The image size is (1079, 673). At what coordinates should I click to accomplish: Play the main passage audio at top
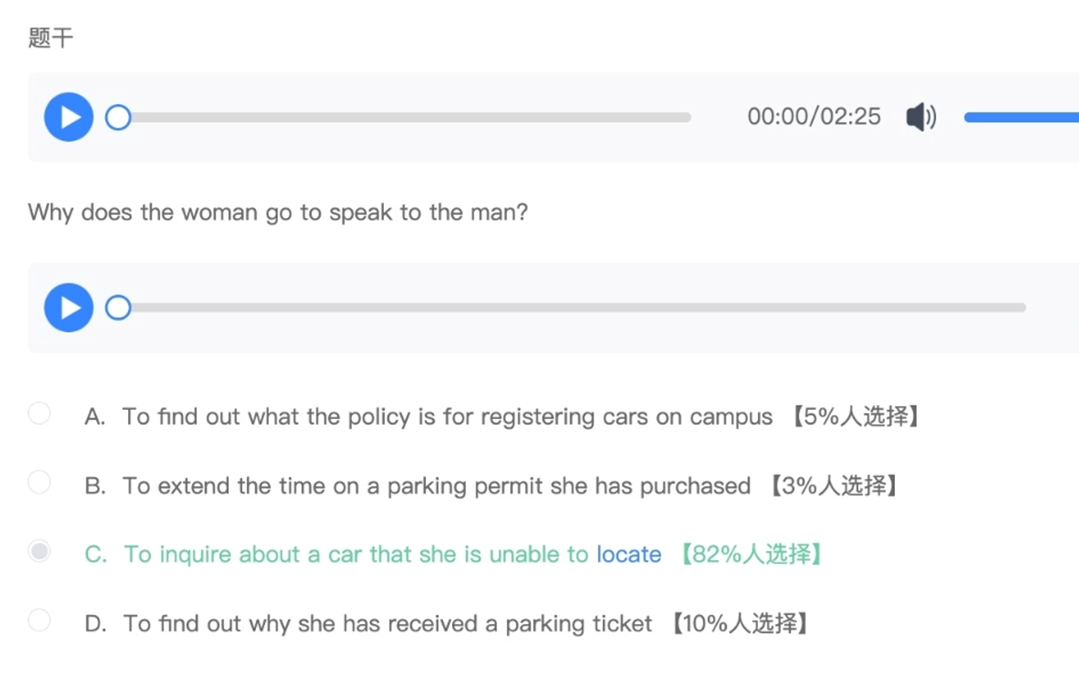[69, 117]
